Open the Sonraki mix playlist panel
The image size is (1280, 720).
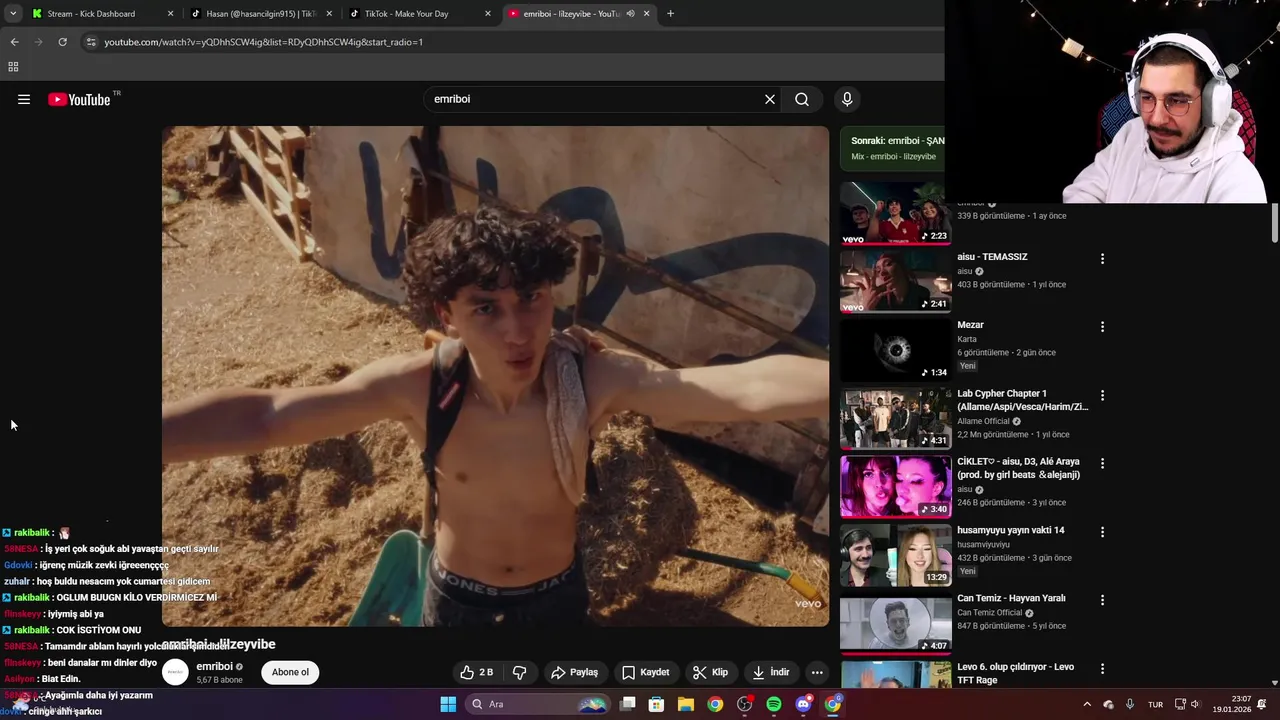click(892, 148)
